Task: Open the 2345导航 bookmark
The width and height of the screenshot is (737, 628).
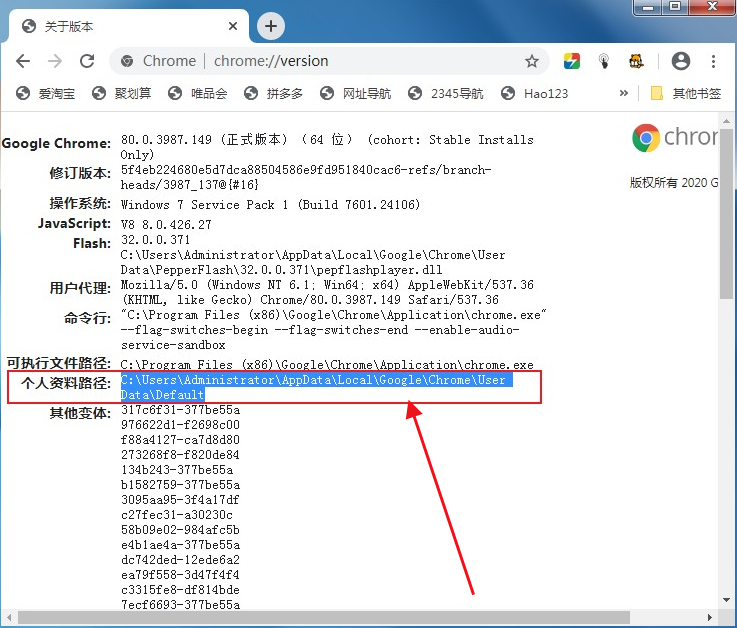Action: click(445, 94)
